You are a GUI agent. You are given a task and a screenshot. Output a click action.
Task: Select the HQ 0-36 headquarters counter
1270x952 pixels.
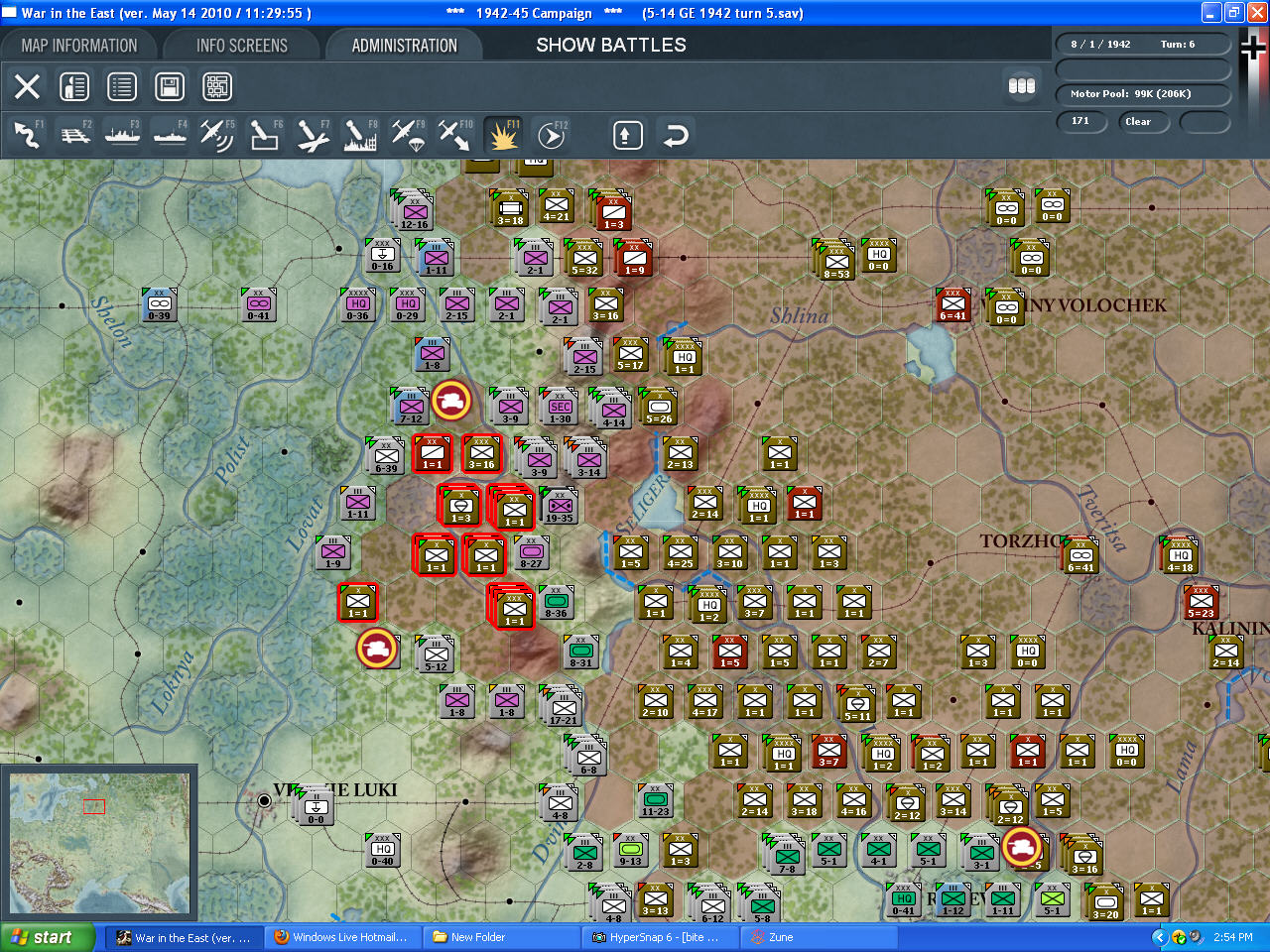point(357,306)
